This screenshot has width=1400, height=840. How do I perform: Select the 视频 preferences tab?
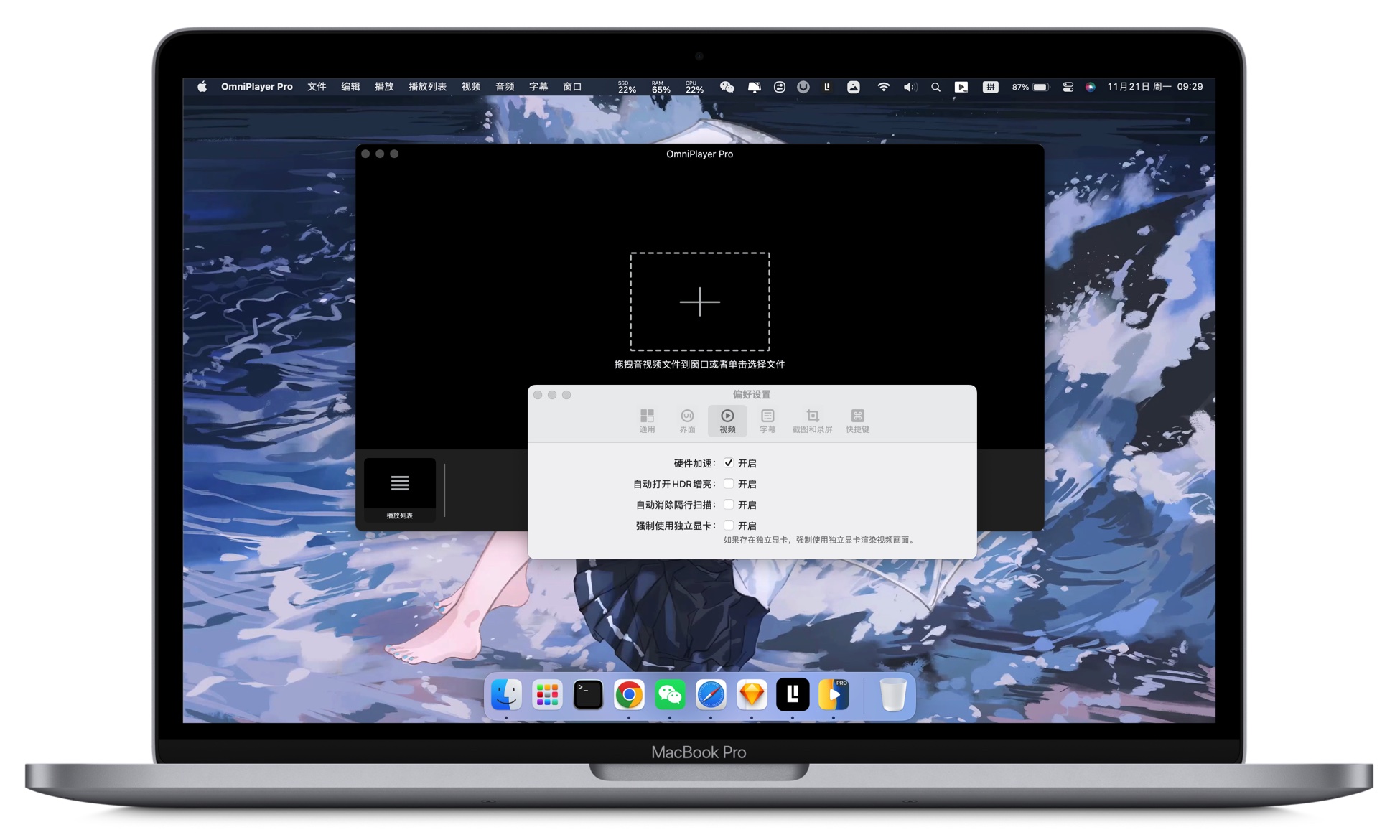[727, 421]
